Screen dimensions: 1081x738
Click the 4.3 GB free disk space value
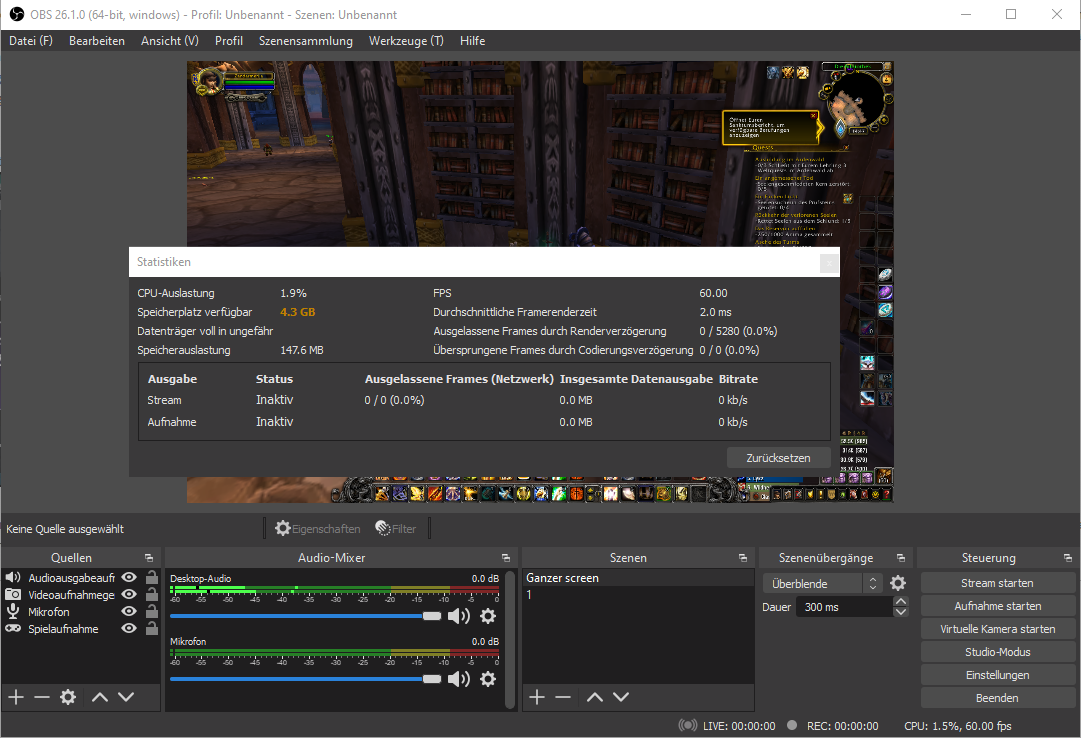click(x=297, y=312)
